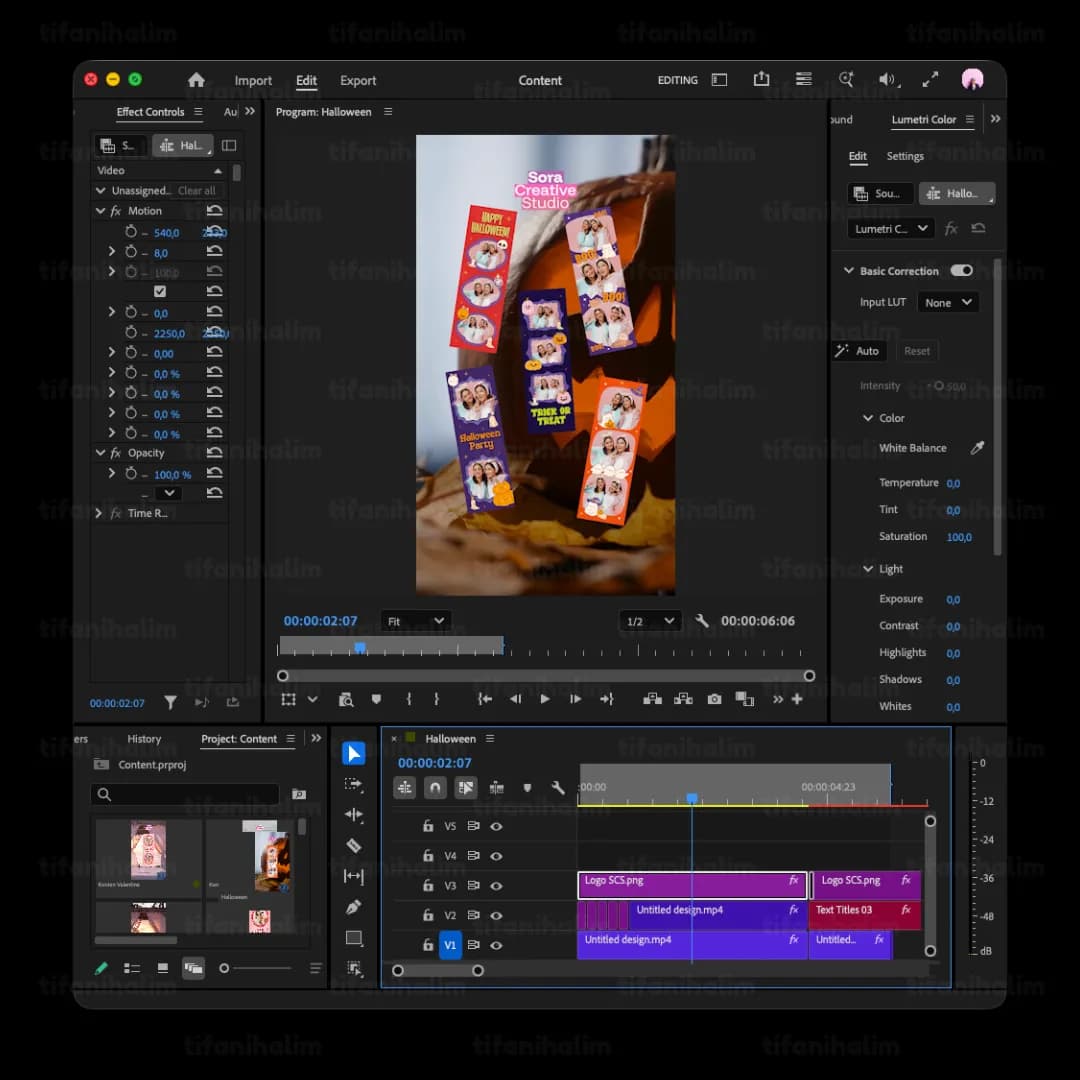
Task: Click the Lumetri Reset button
Action: [x=917, y=351]
